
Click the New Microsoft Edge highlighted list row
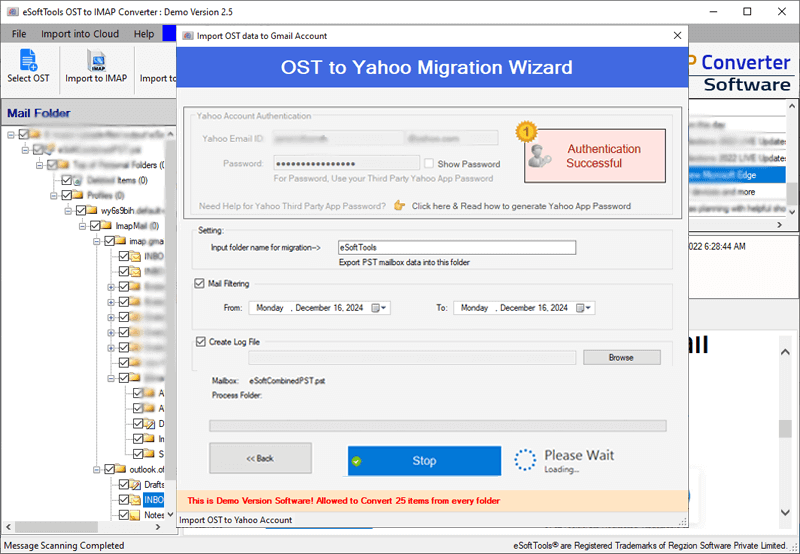[x=738, y=175]
